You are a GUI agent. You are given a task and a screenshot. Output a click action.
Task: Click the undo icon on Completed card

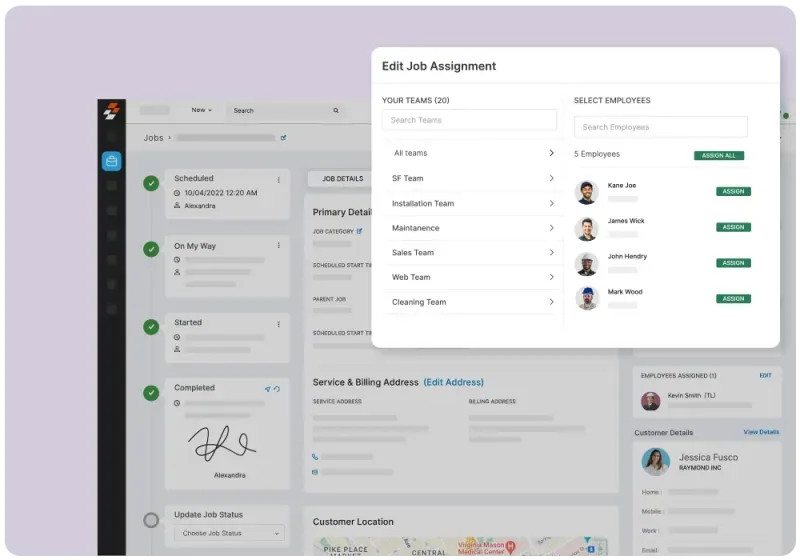[277, 389]
